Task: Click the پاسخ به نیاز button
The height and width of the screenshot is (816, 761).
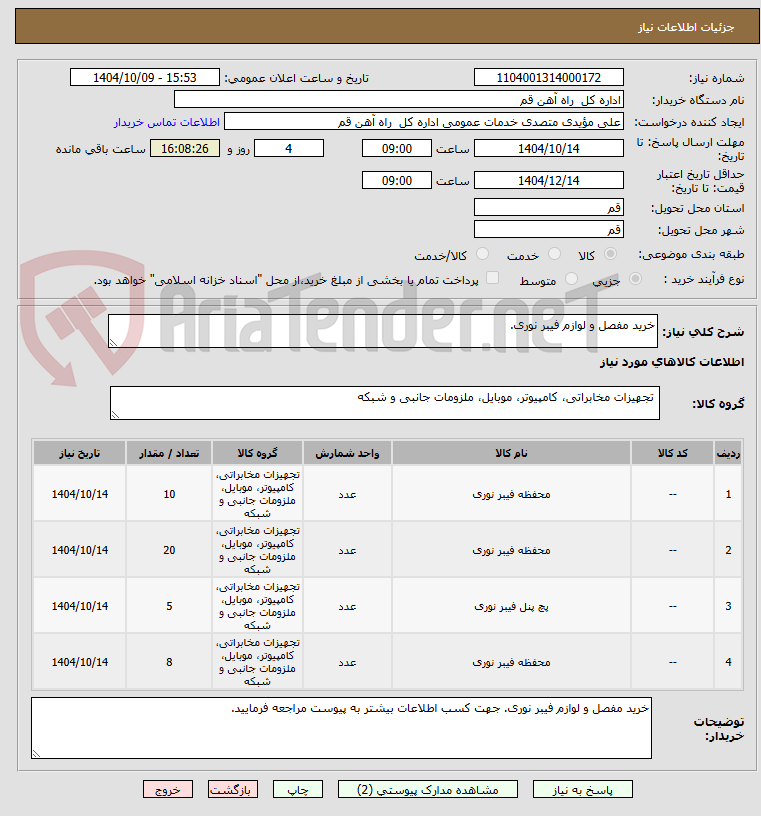Action: tap(582, 789)
